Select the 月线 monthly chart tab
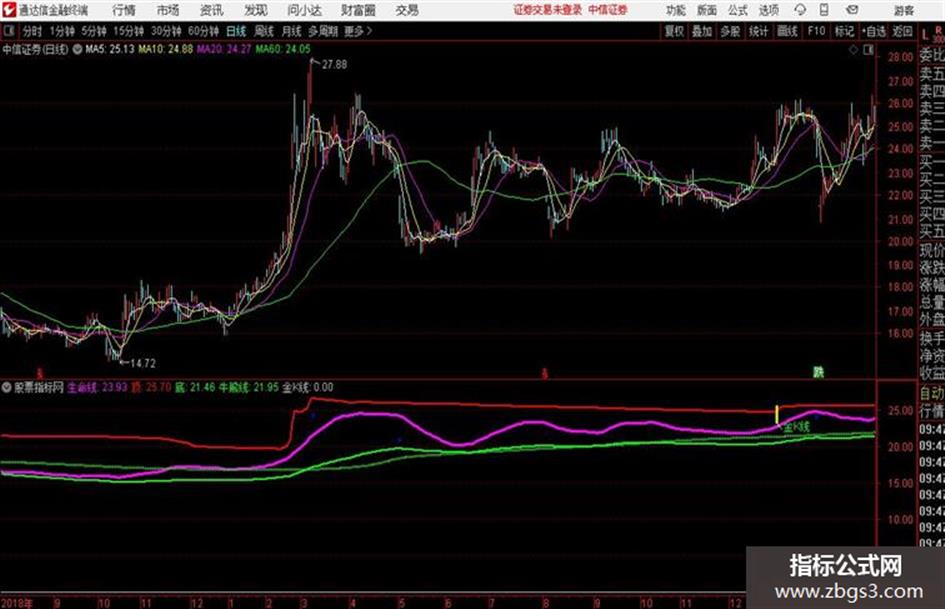This screenshot has width=945, height=609. coord(292,31)
